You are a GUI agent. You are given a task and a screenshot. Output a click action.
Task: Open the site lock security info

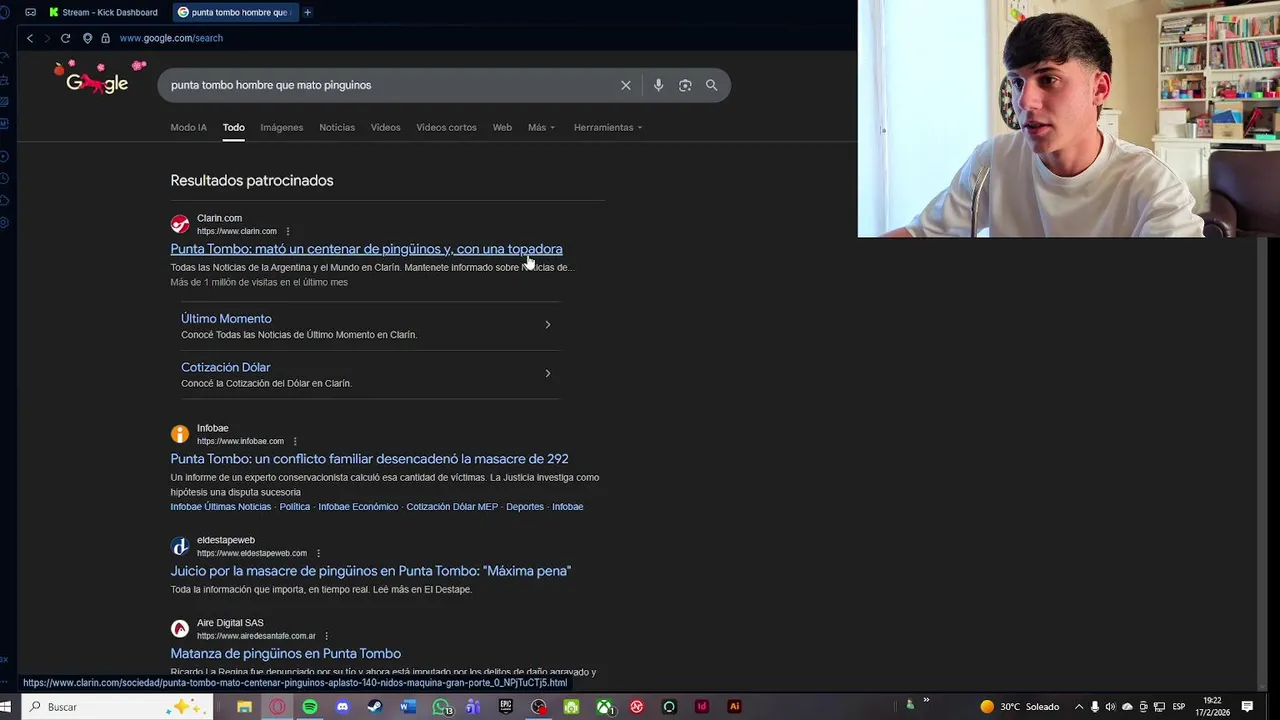pyautogui.click(x=105, y=38)
